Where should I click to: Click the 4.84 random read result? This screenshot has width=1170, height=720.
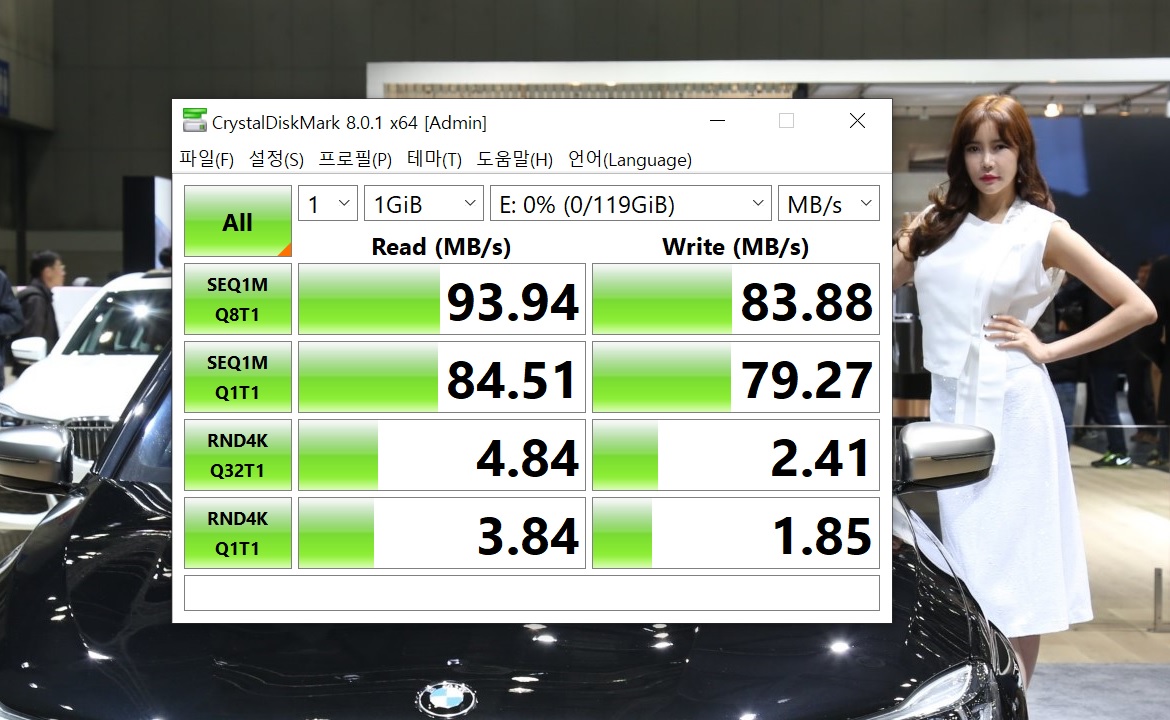(442, 455)
